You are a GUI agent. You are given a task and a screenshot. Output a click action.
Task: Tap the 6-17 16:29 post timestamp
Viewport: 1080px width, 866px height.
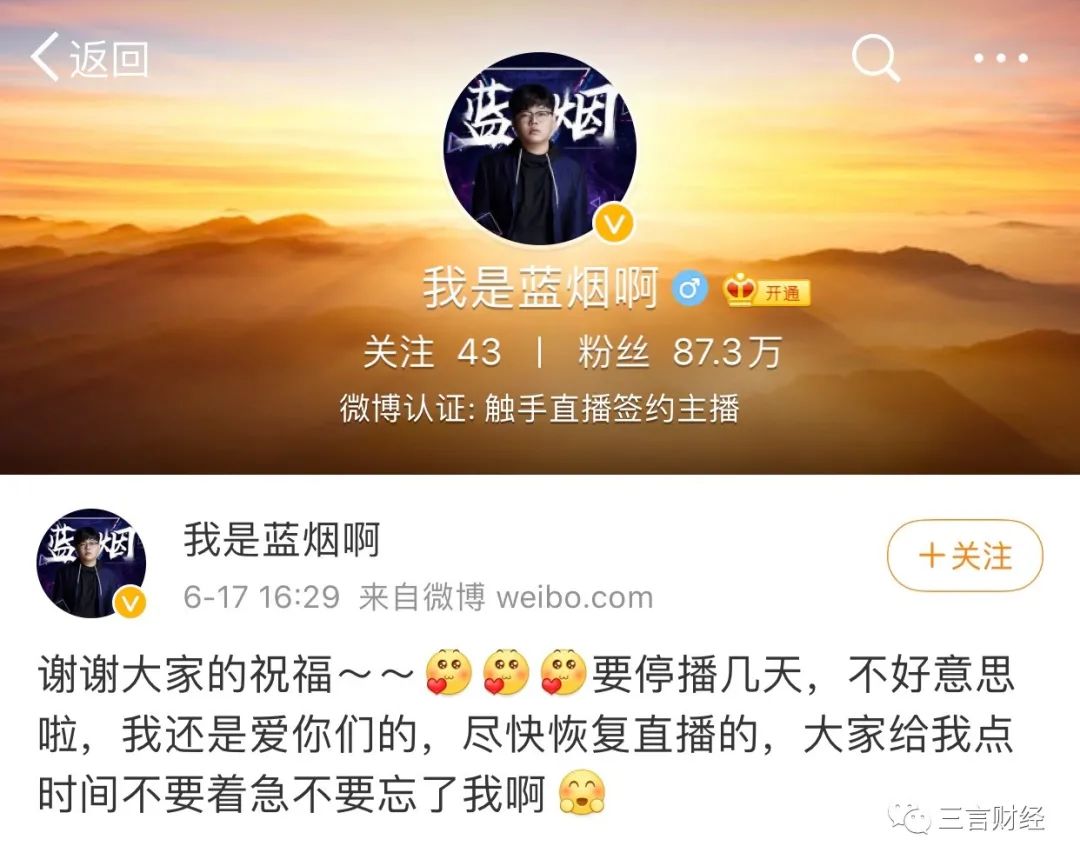click(262, 597)
